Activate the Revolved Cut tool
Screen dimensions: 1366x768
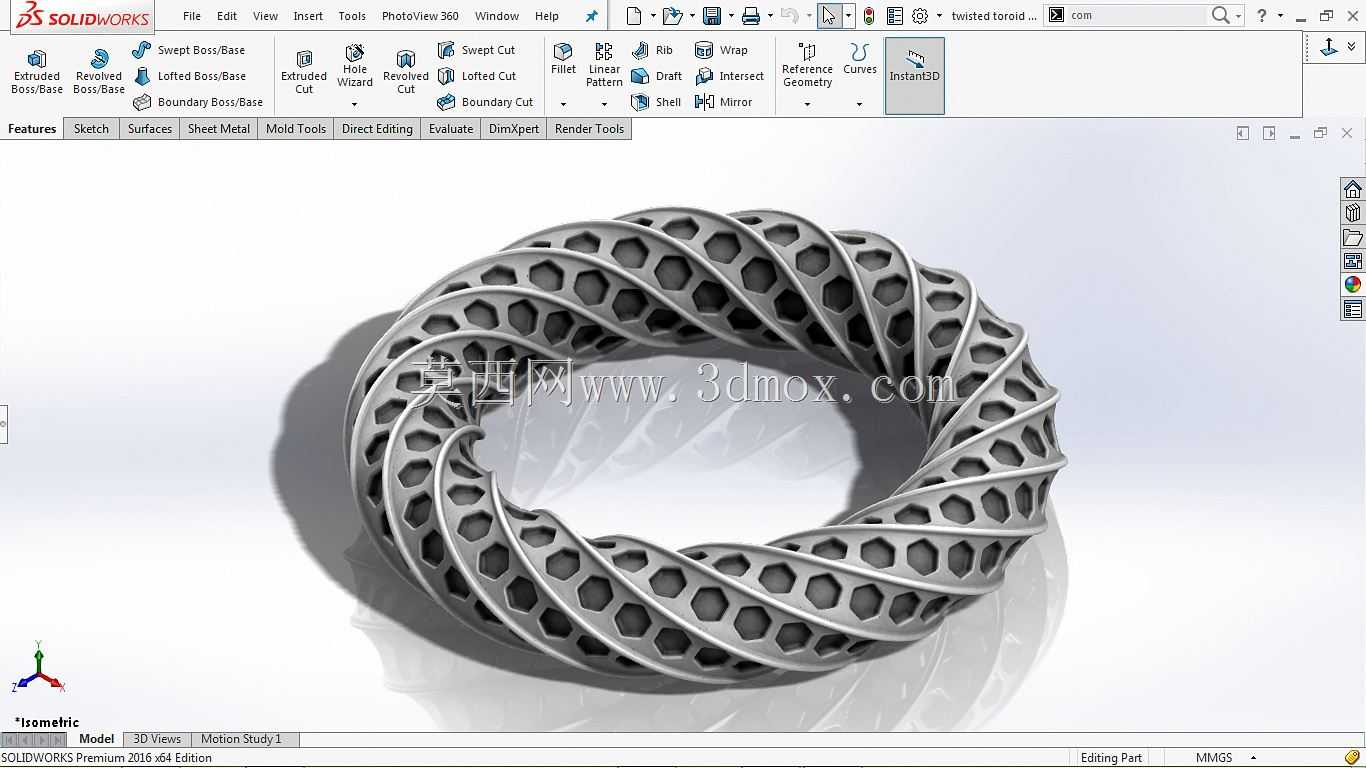click(x=406, y=71)
